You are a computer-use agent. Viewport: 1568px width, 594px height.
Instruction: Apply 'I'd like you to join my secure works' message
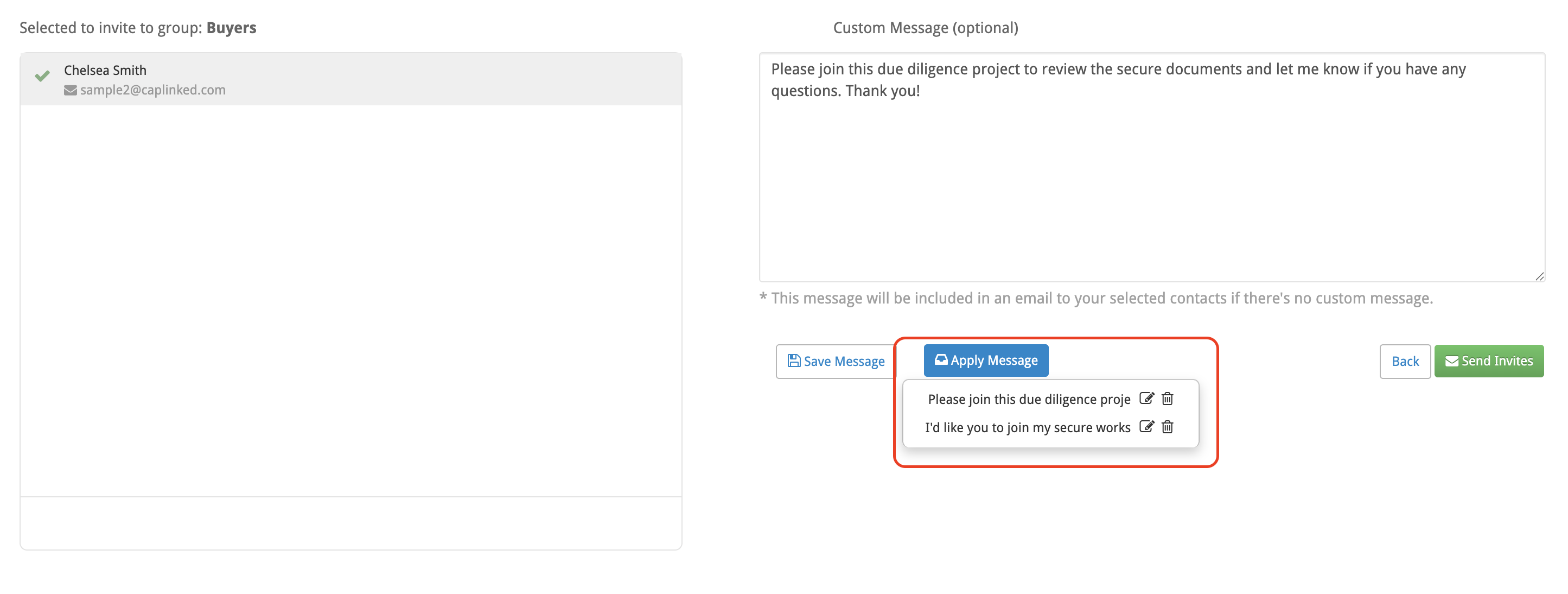pos(1028,427)
